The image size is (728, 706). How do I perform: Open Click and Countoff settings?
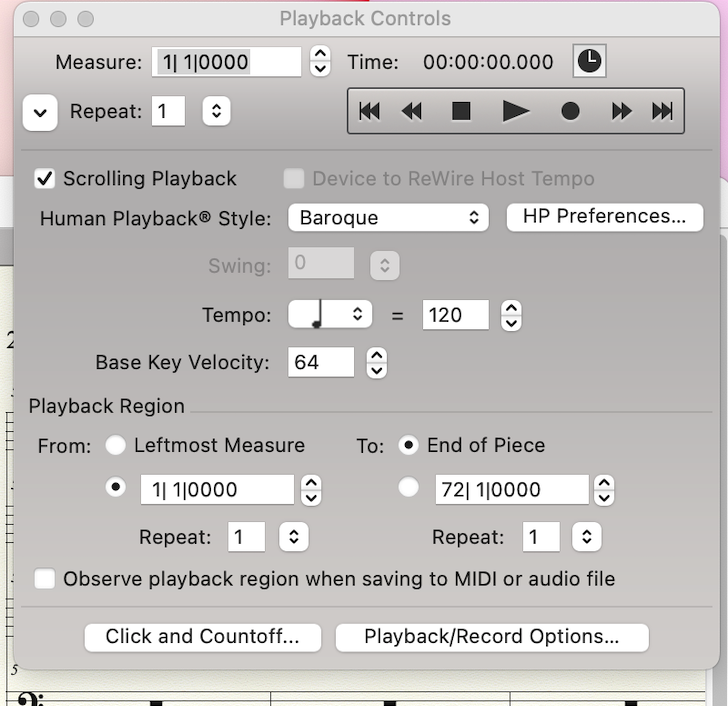click(202, 637)
